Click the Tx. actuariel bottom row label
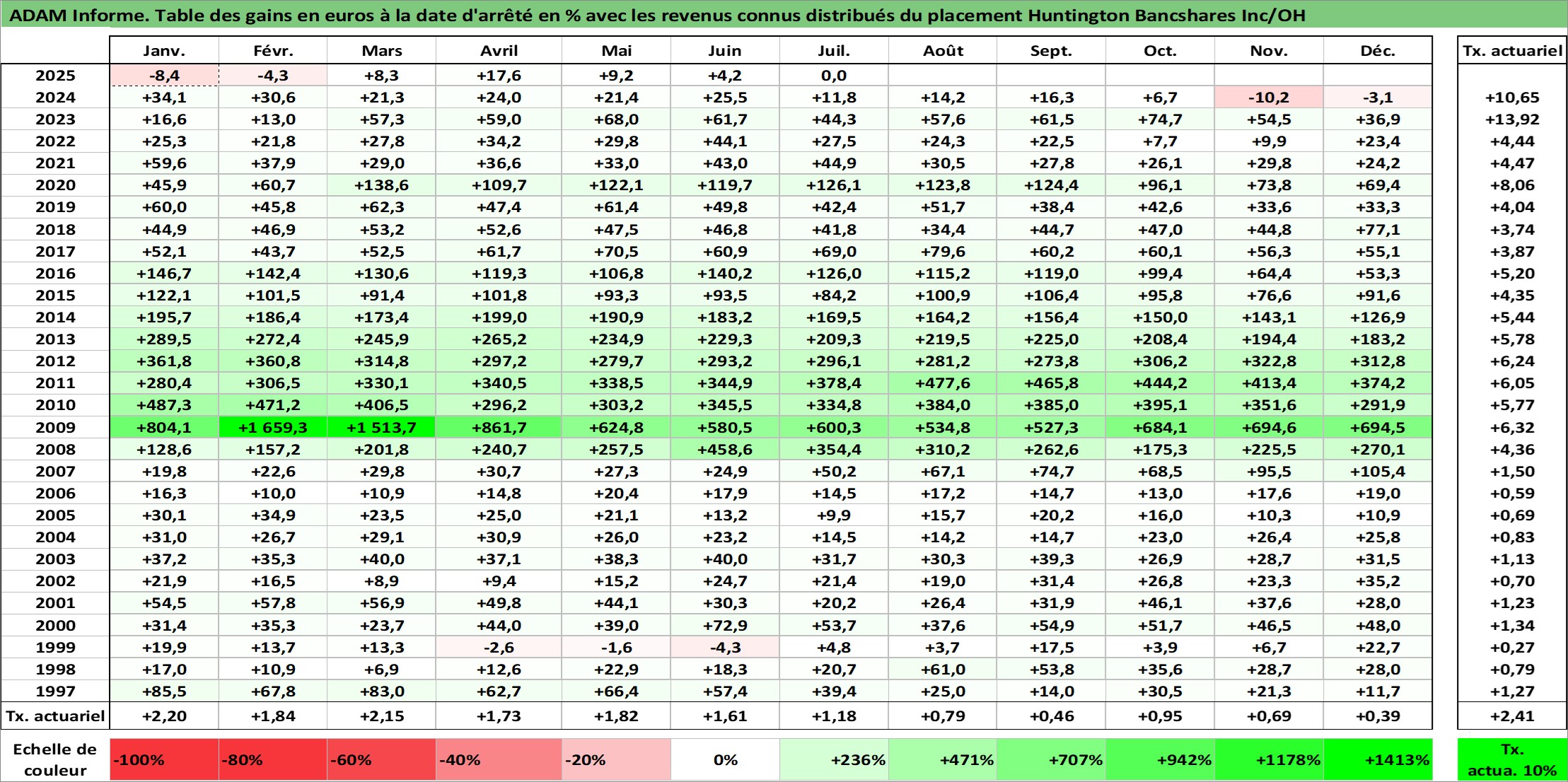Image resolution: width=1568 pixels, height=782 pixels. coord(55,716)
